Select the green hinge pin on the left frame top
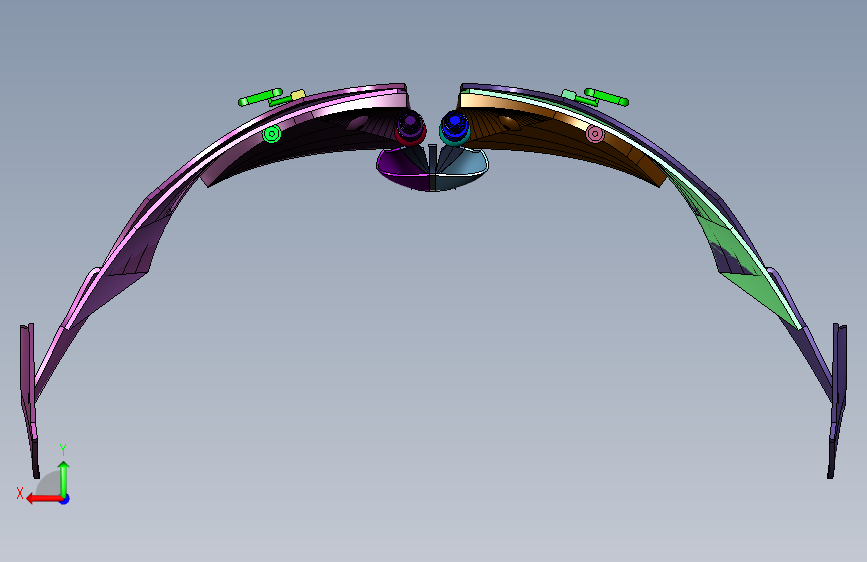 (260, 97)
